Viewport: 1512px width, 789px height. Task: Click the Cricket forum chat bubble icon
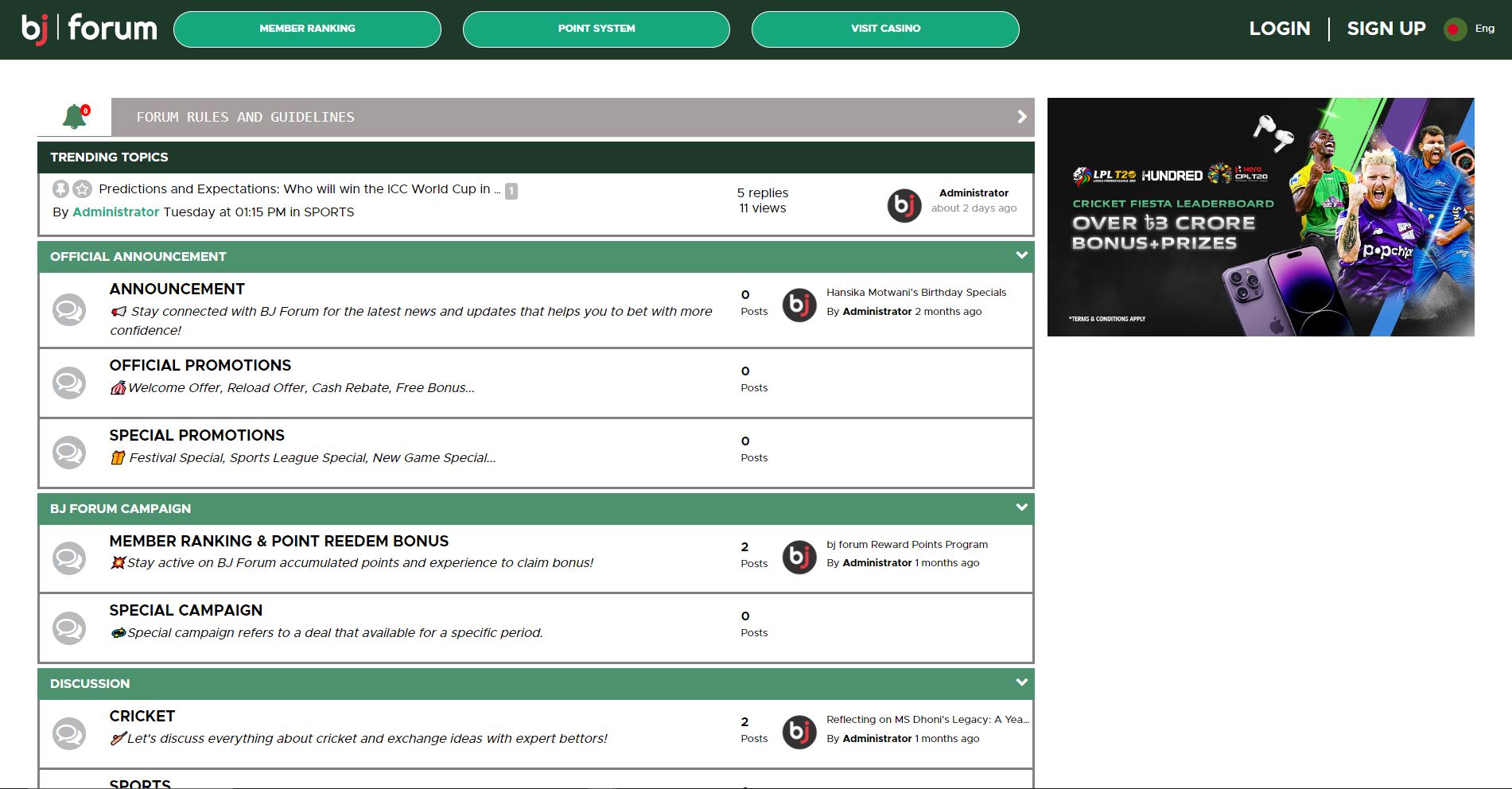(x=69, y=733)
